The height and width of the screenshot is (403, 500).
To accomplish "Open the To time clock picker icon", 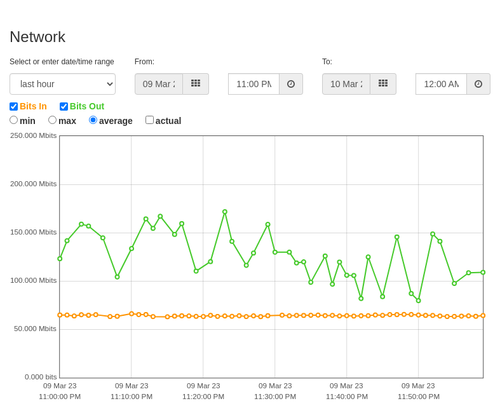I will click(x=478, y=84).
